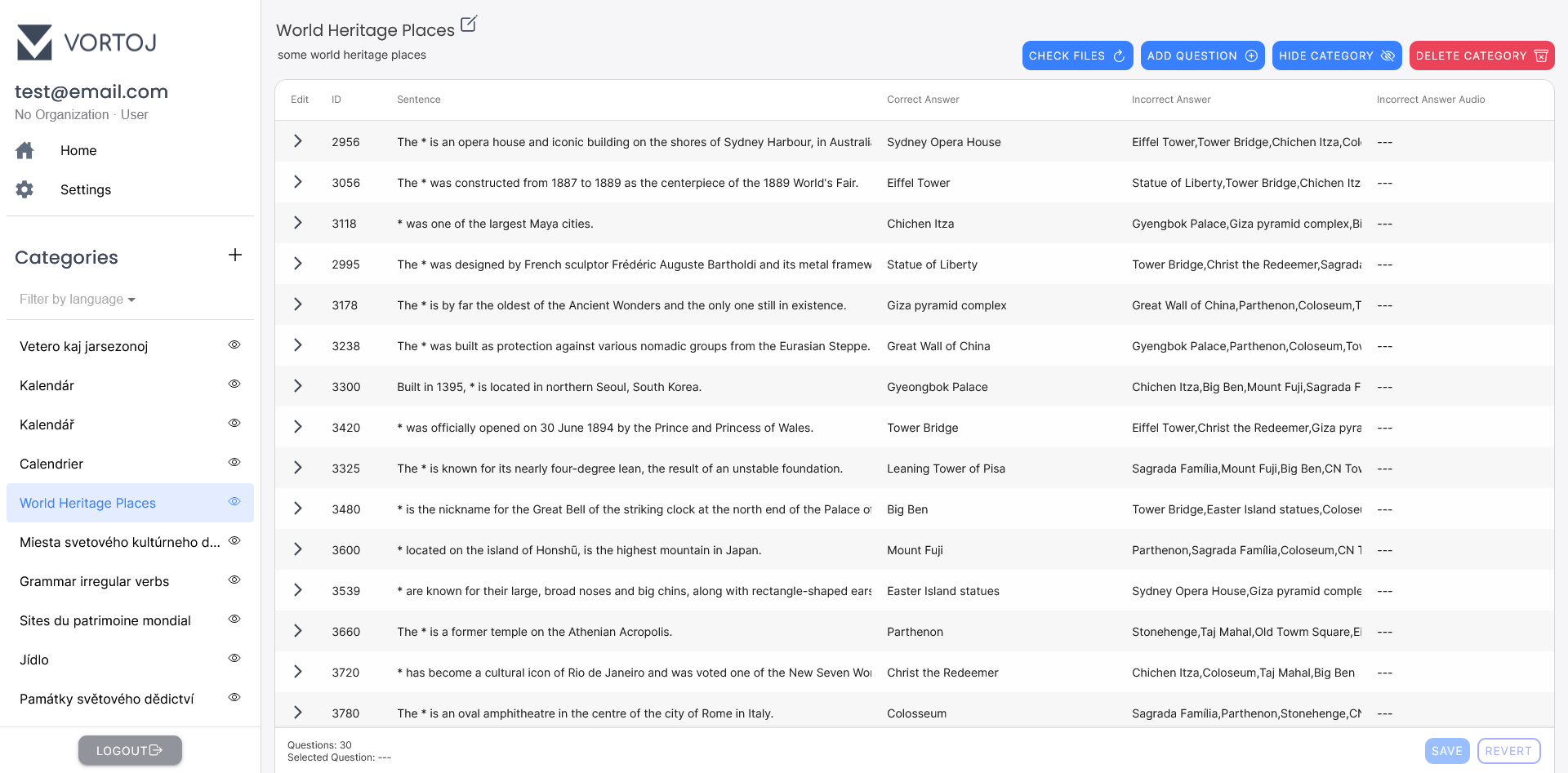Click the red Delete Category button
This screenshot has width=1568, height=773.
1481,56
